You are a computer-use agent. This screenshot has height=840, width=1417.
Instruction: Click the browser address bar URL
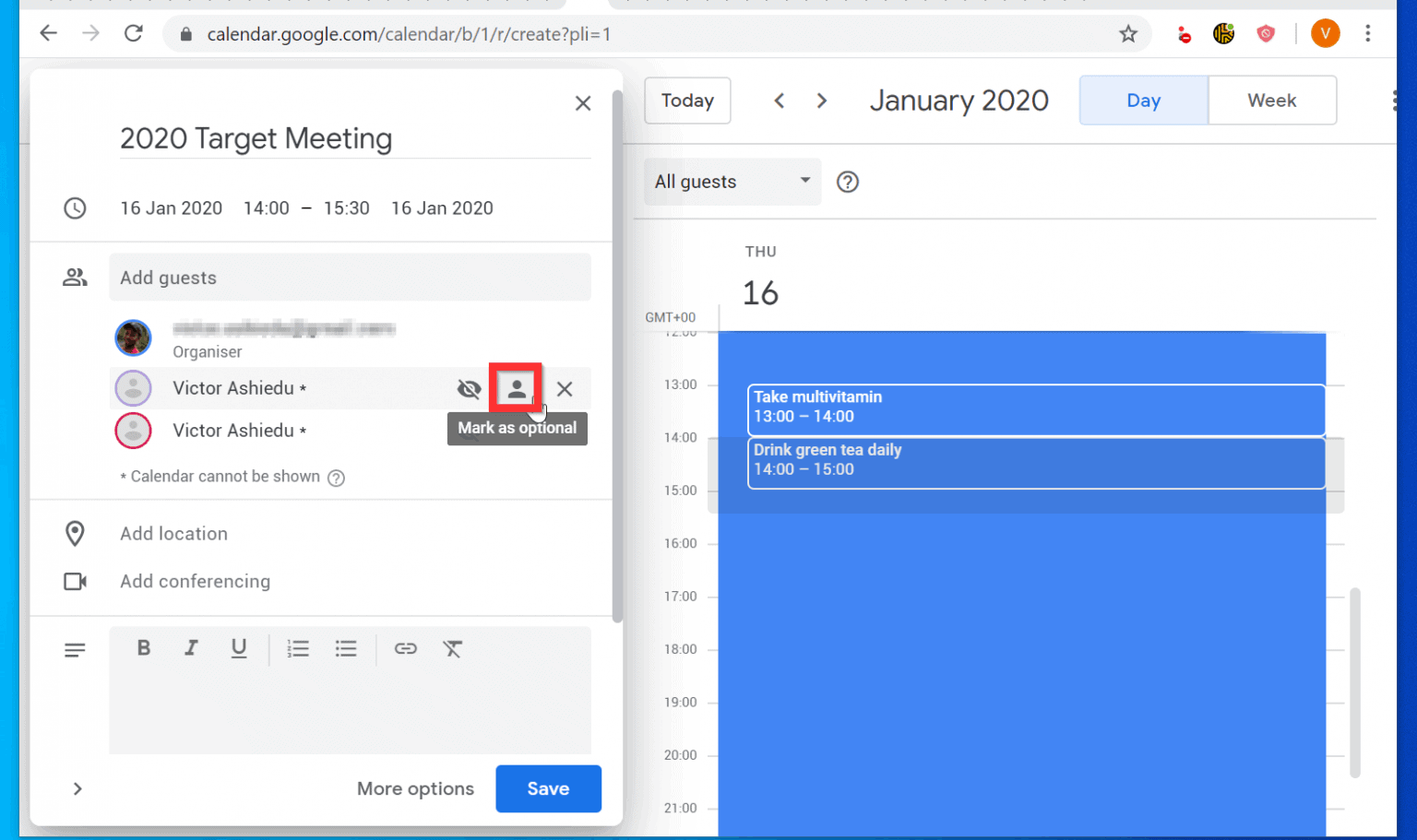click(x=409, y=34)
